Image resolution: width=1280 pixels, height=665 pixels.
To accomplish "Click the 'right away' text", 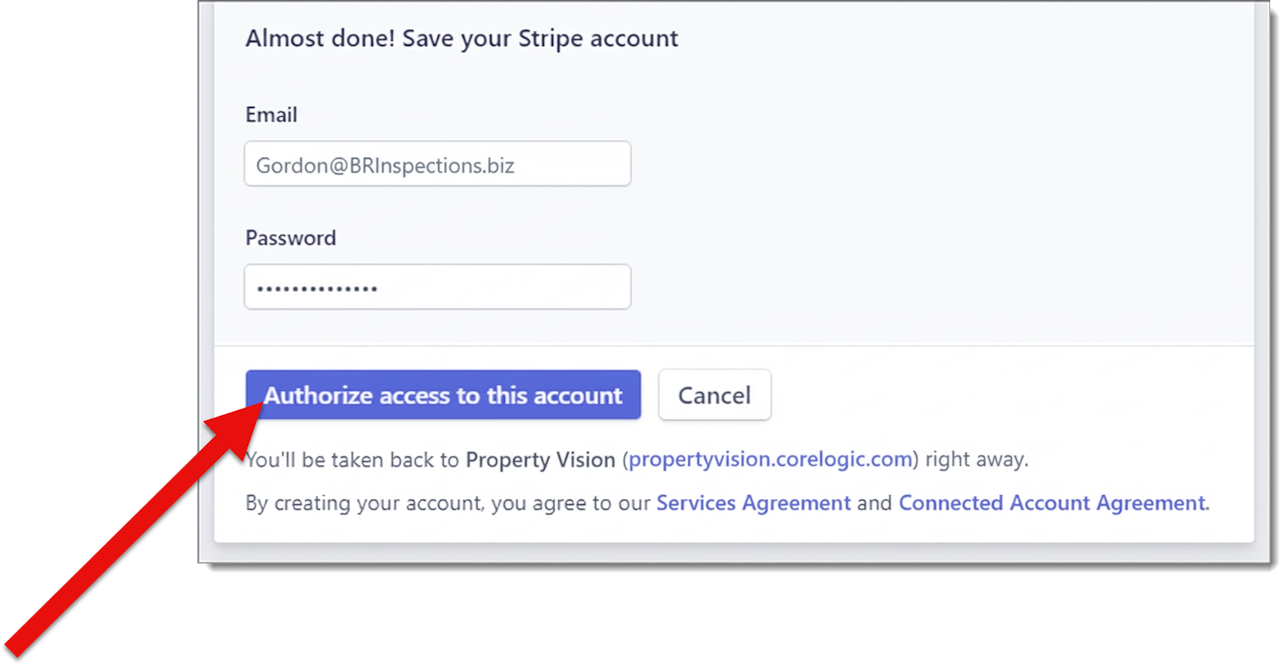I will [x=975, y=460].
